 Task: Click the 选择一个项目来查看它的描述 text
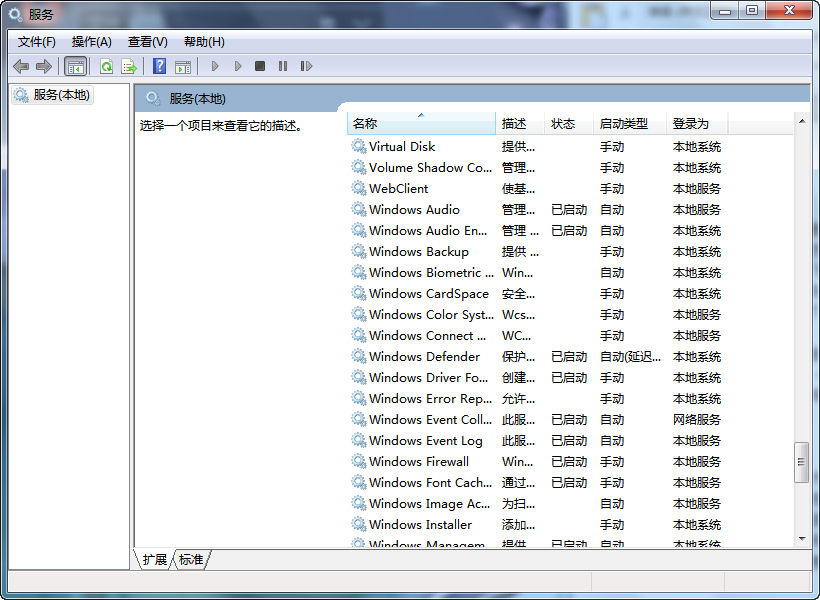[x=221, y=126]
